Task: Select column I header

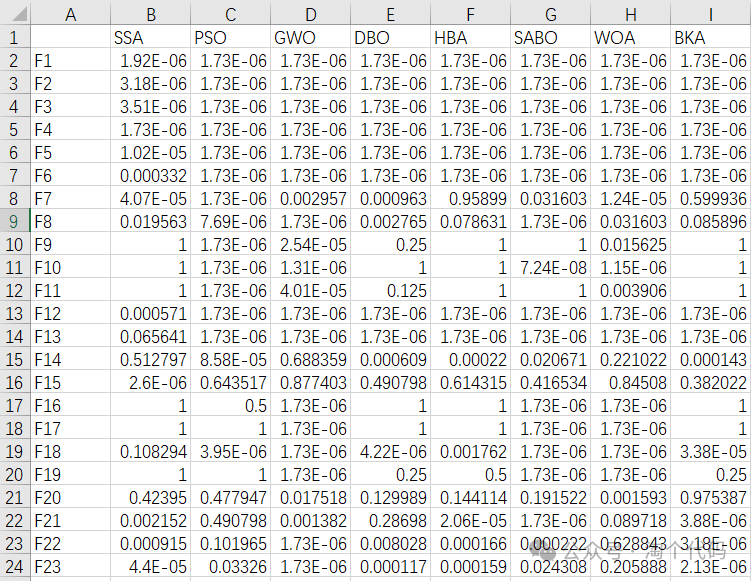Action: tap(710, 13)
